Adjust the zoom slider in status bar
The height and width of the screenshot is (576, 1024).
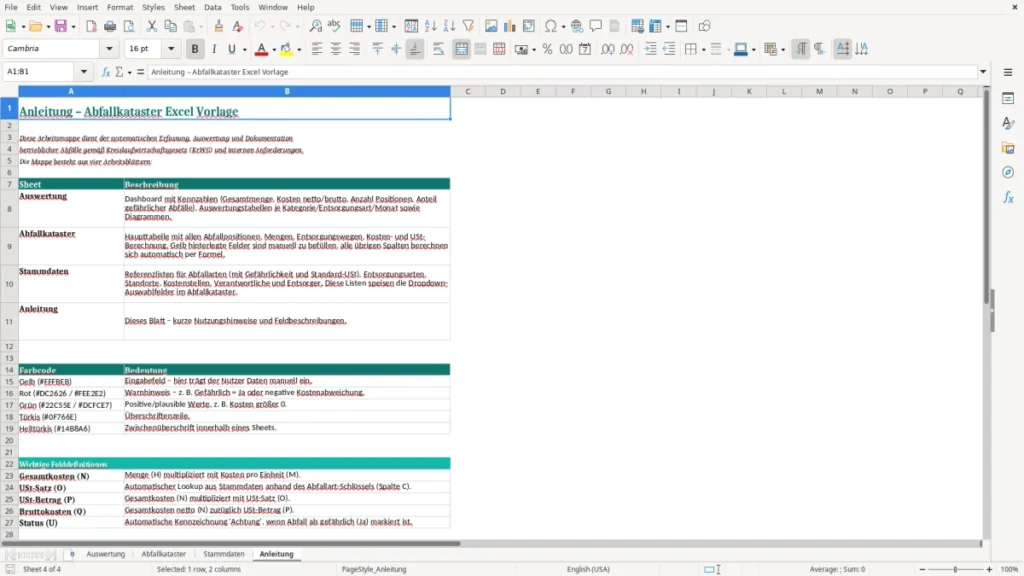coord(955,569)
